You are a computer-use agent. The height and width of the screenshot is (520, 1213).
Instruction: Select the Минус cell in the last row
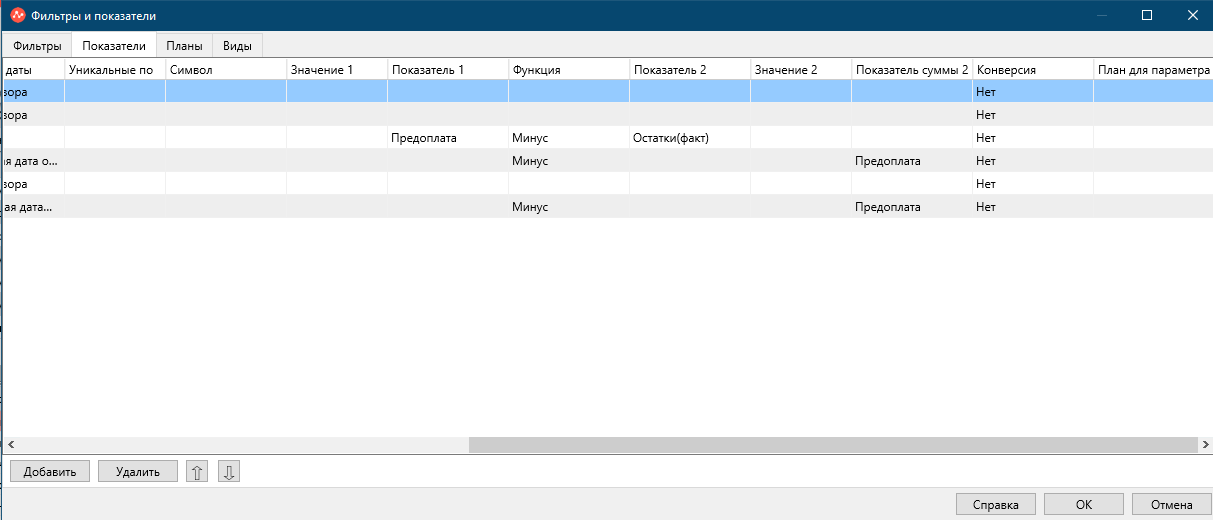569,207
